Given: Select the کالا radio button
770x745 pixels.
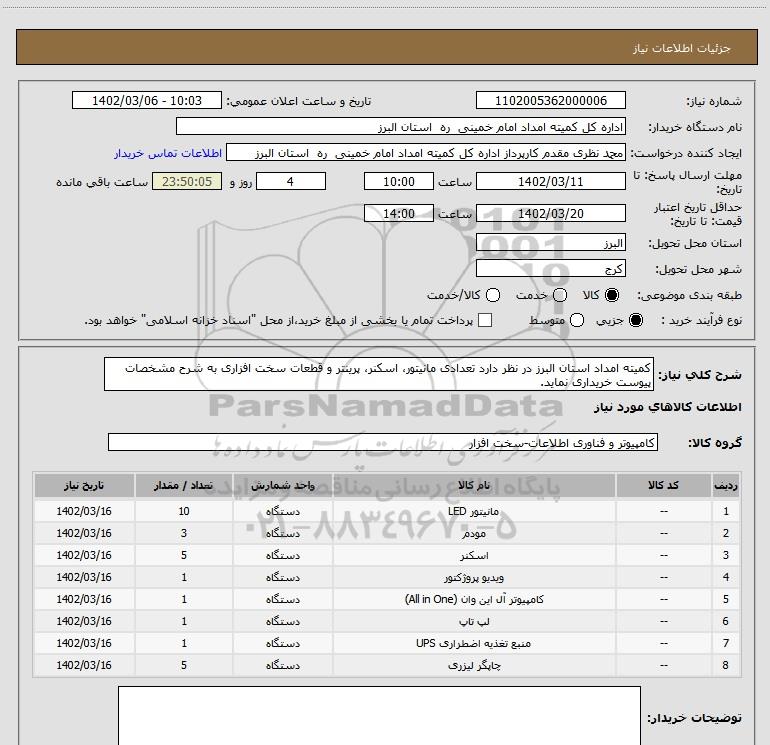Looking at the screenshot, I should click(x=612, y=295).
